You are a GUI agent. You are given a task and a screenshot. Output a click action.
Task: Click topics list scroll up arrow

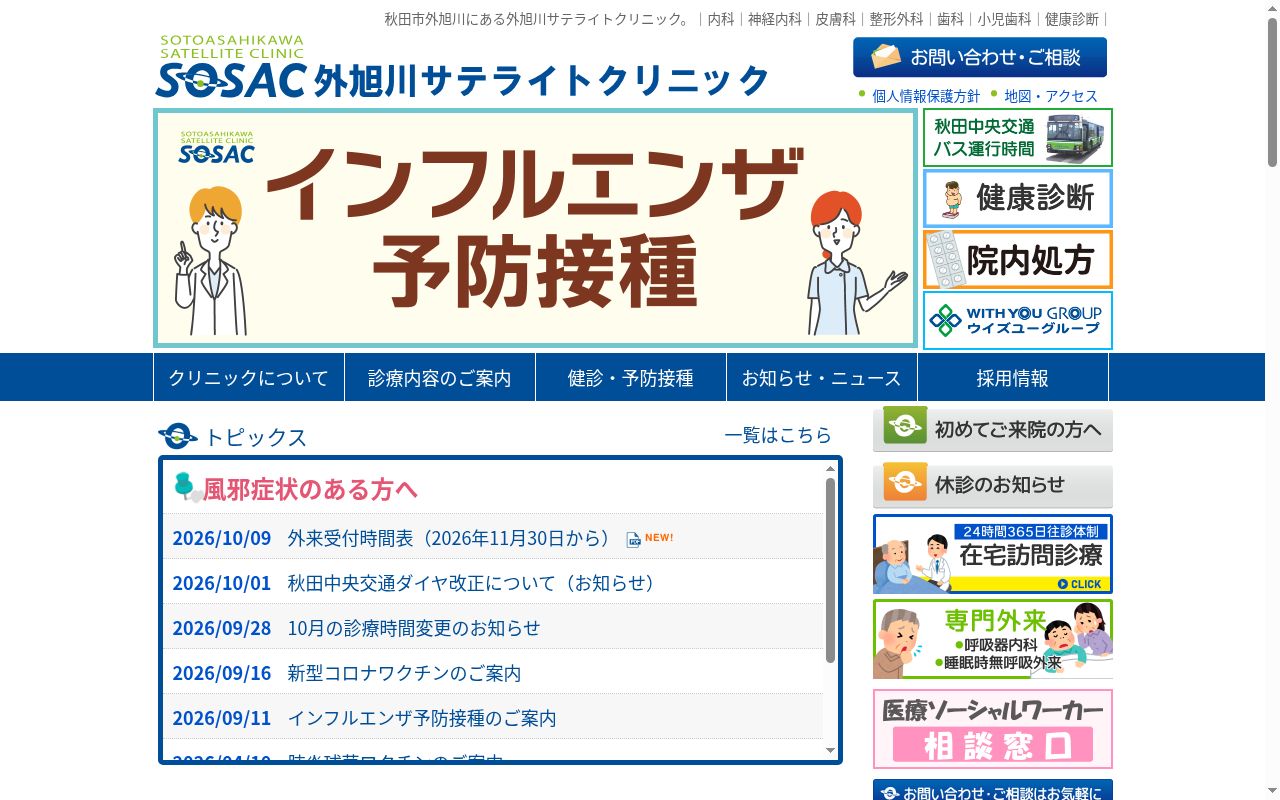point(830,468)
